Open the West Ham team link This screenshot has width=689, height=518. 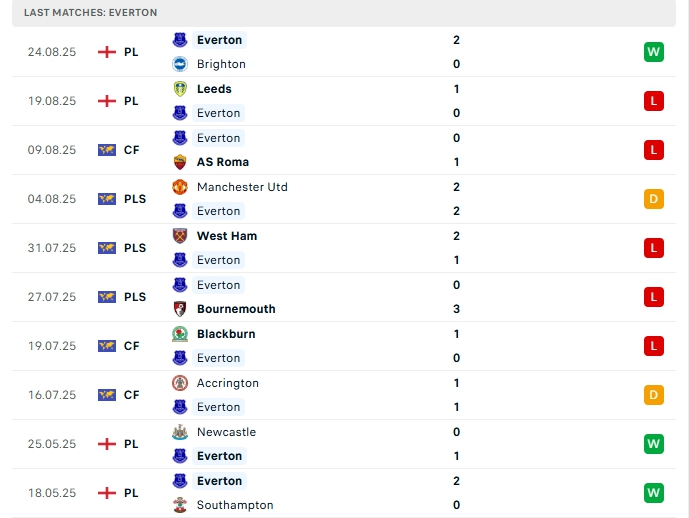[227, 236]
